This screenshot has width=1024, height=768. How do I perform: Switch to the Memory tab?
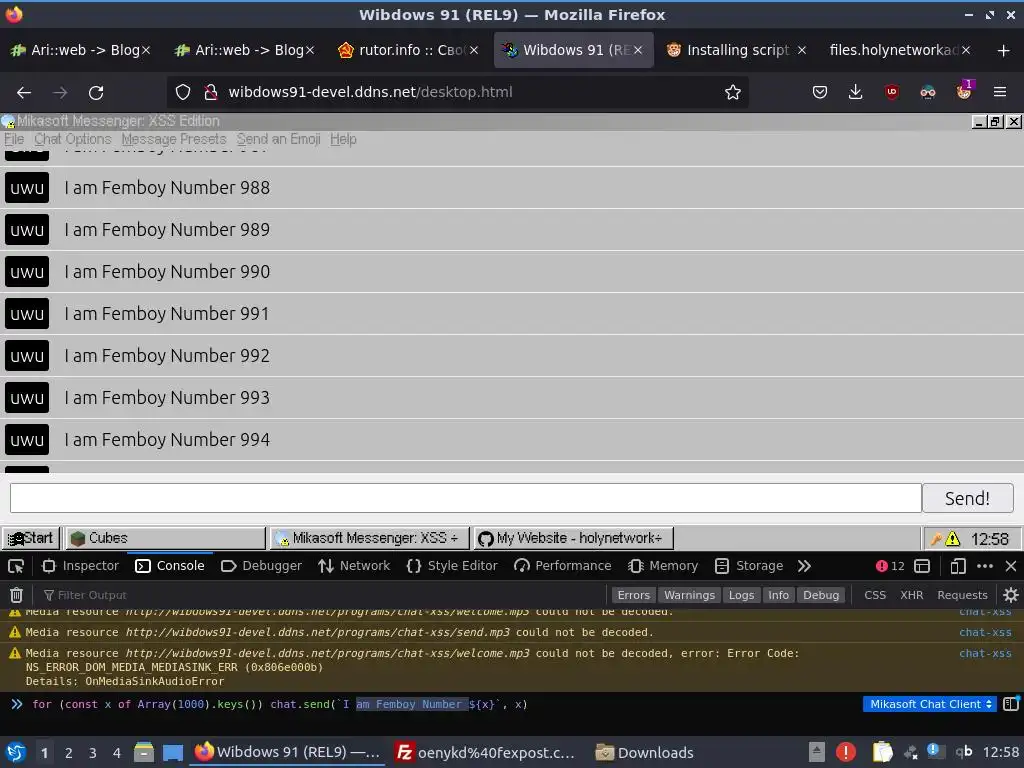click(x=663, y=566)
